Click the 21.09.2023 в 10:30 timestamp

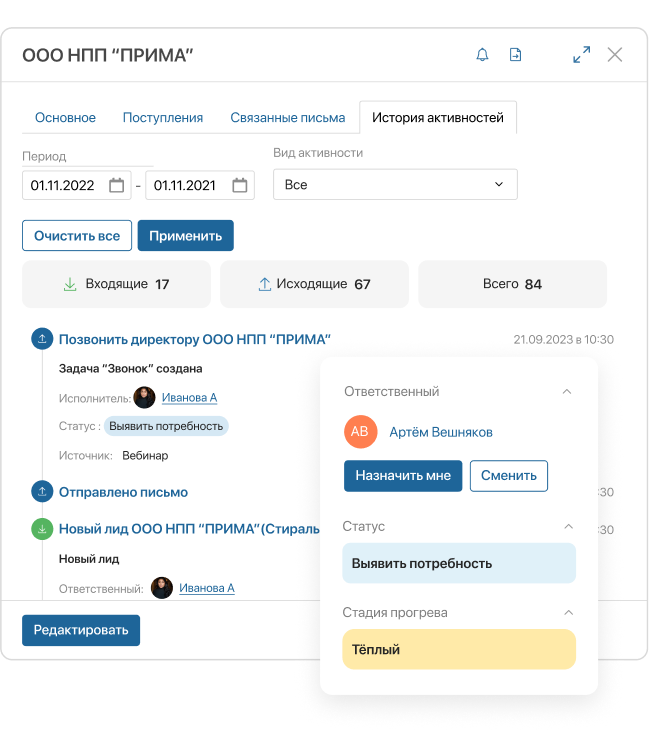pos(564,339)
